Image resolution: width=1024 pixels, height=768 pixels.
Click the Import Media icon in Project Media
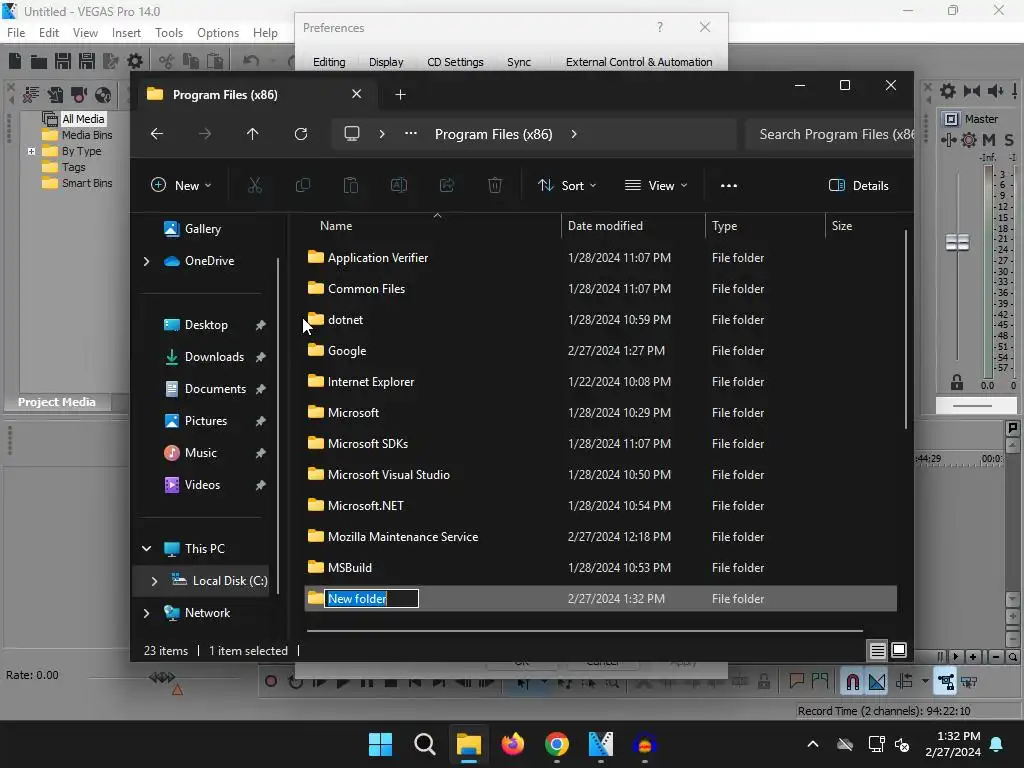point(55,95)
